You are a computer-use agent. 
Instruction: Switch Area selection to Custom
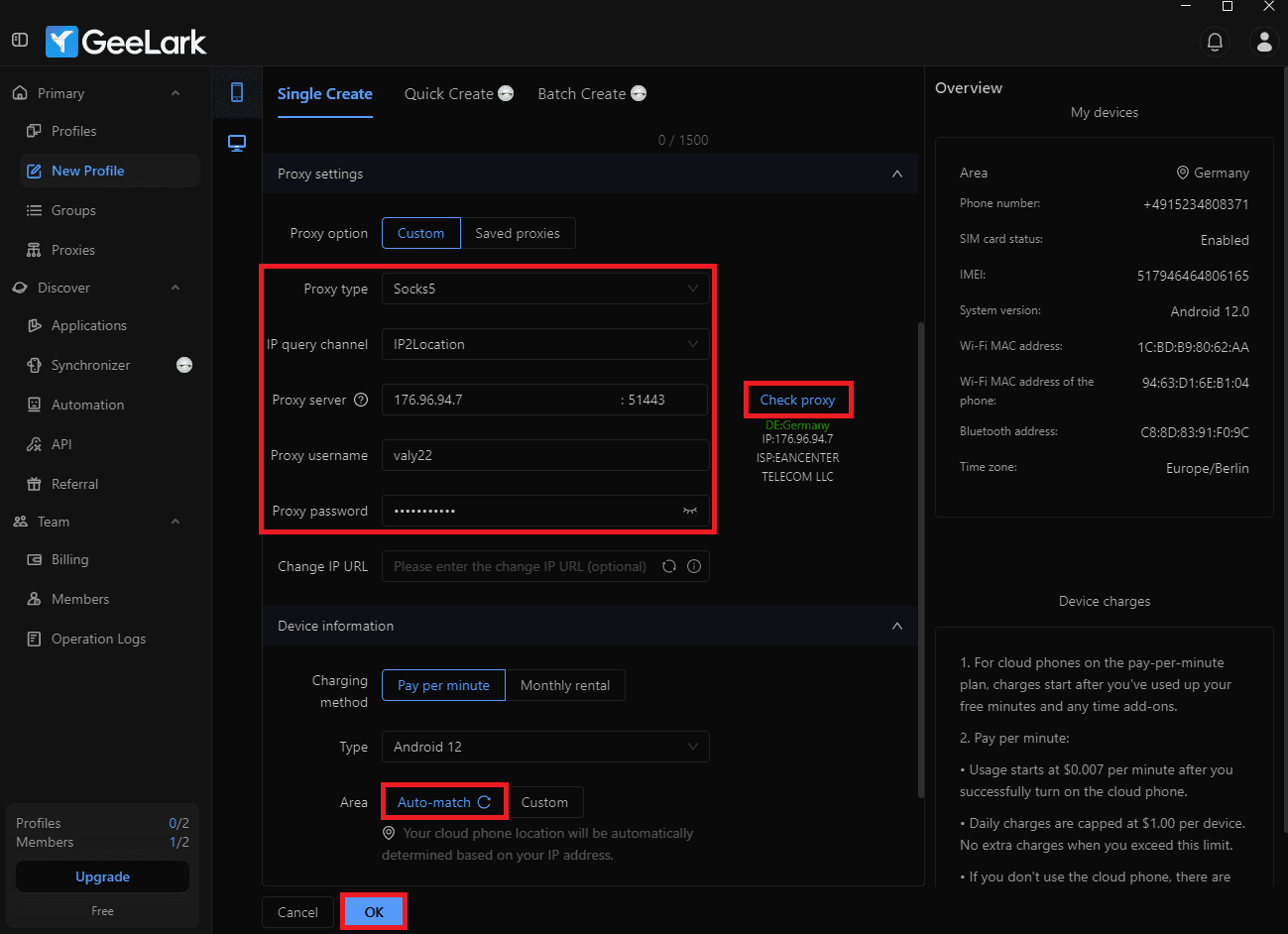546,801
